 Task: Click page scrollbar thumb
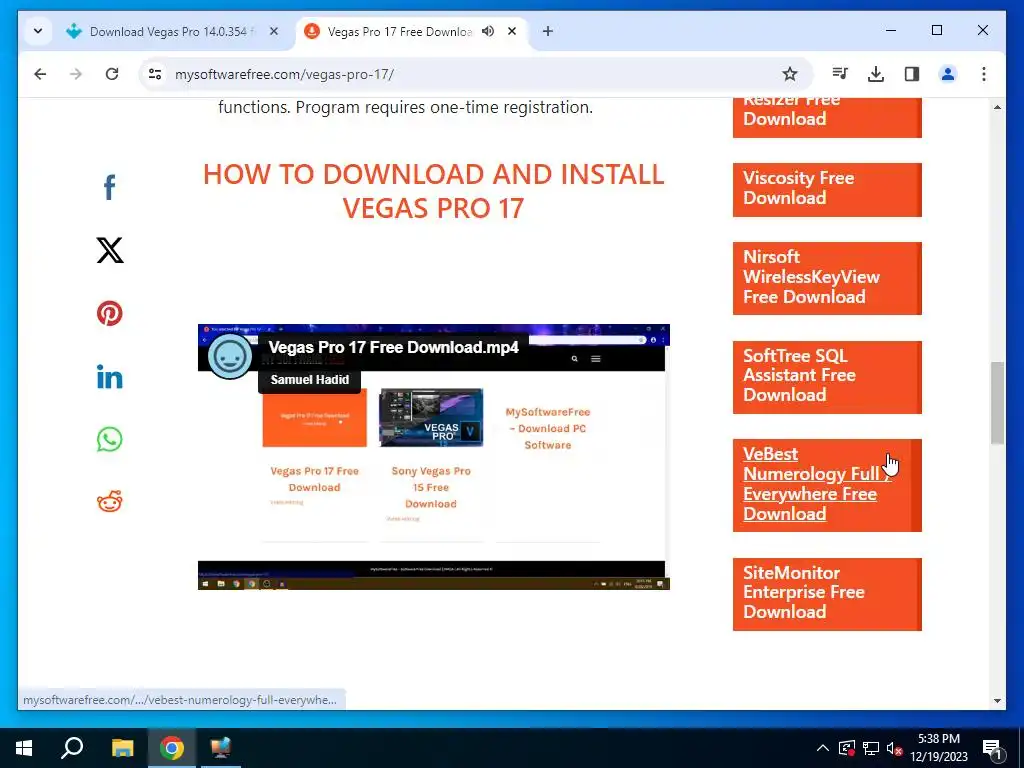997,402
